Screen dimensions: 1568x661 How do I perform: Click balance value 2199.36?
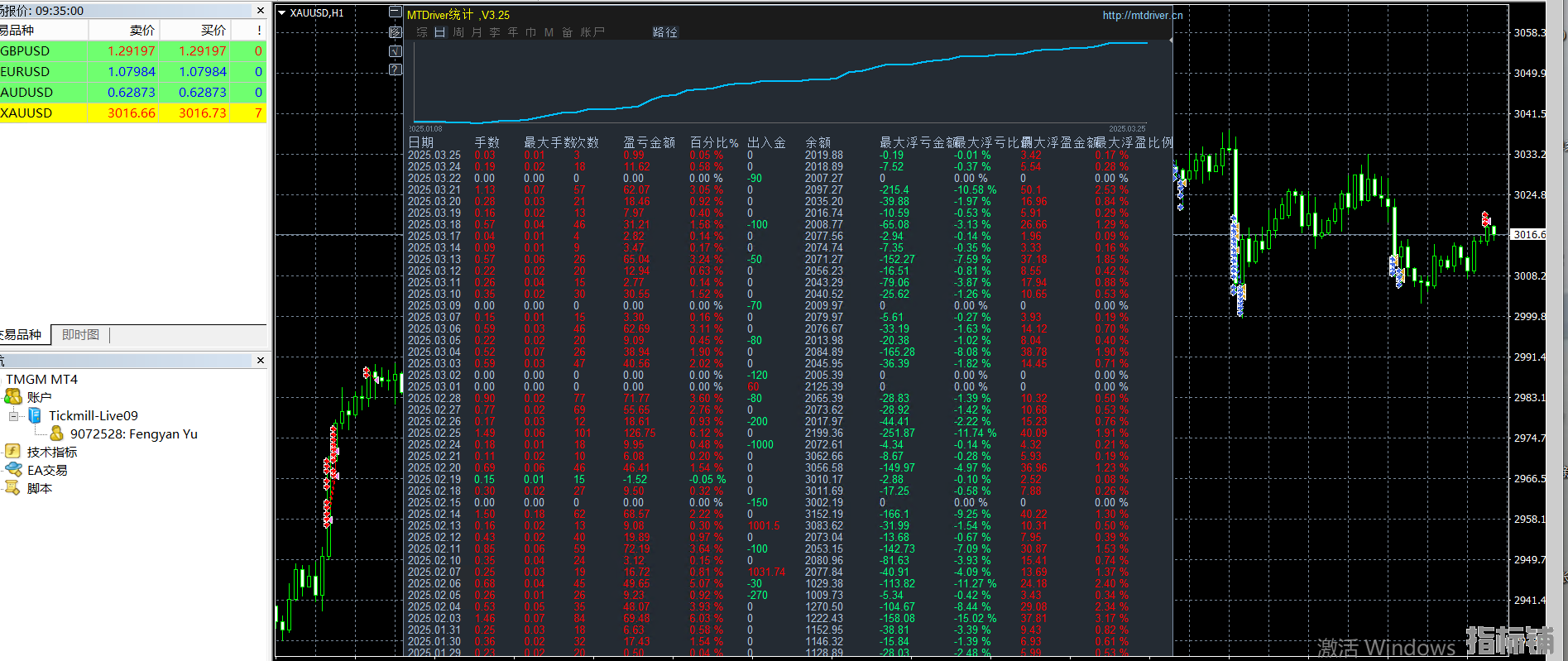pos(824,433)
